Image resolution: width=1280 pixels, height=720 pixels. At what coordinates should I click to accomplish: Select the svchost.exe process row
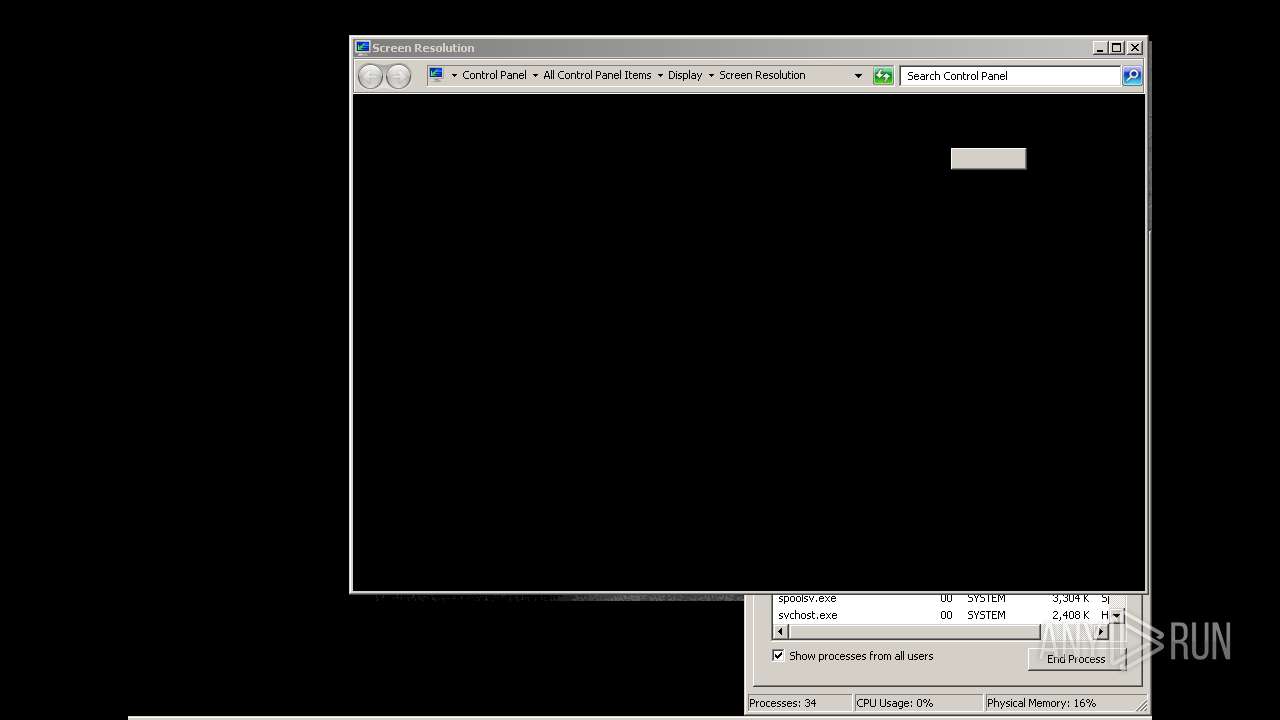coord(940,615)
